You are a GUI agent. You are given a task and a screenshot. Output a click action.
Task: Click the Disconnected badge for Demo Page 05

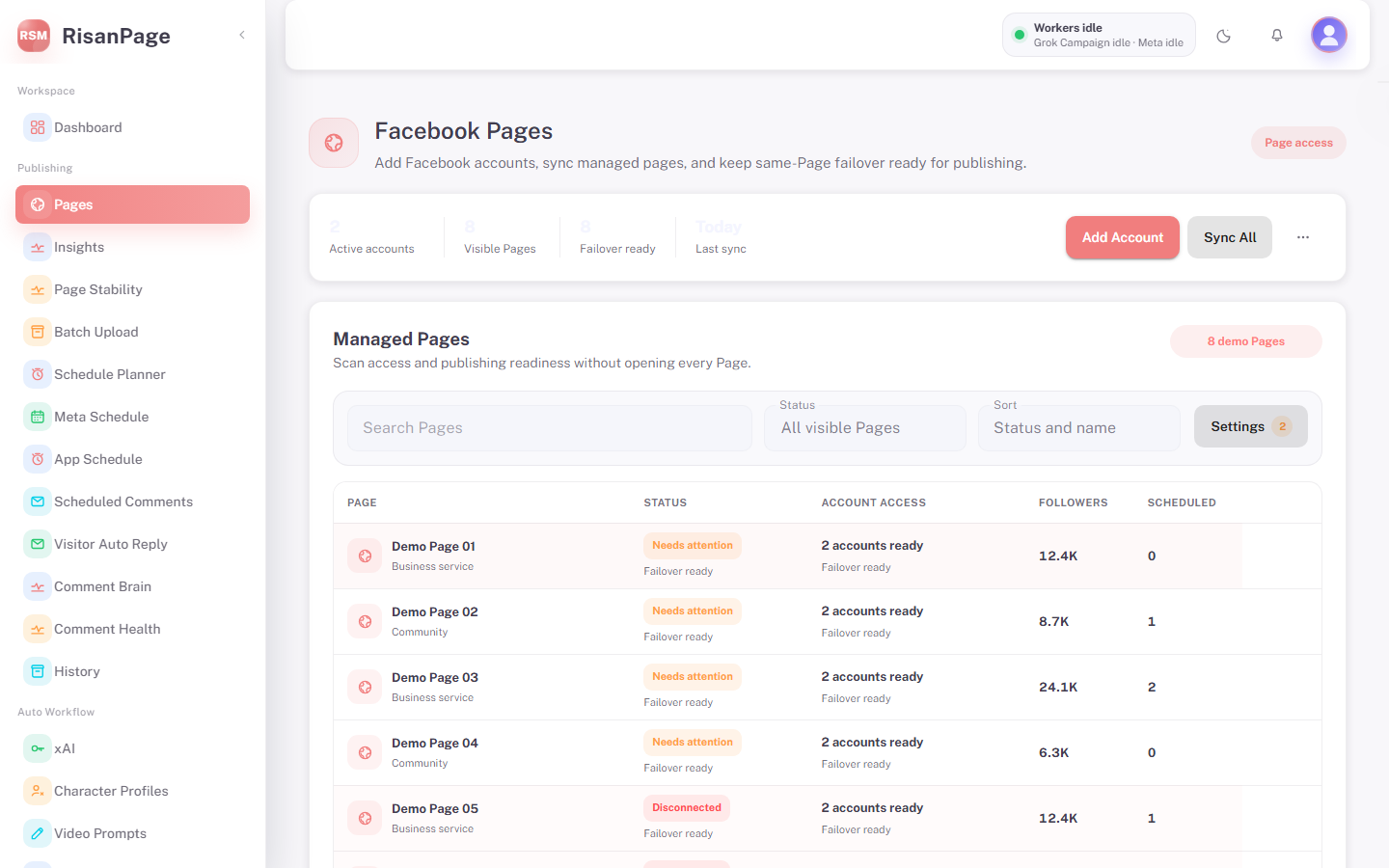click(687, 808)
